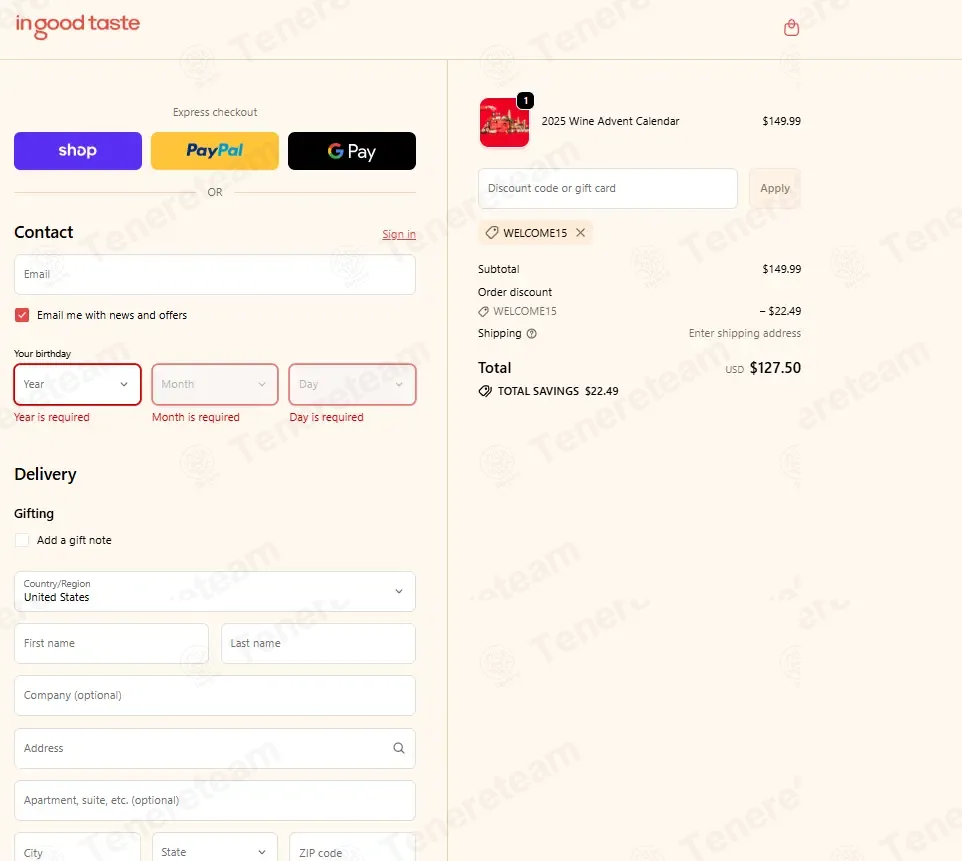The image size is (962, 861).
Task: Click the shipping info help icon
Action: (x=532, y=334)
